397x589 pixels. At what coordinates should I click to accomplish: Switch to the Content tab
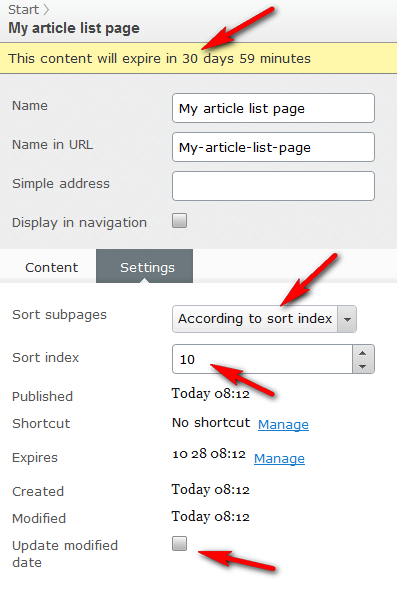point(52,267)
